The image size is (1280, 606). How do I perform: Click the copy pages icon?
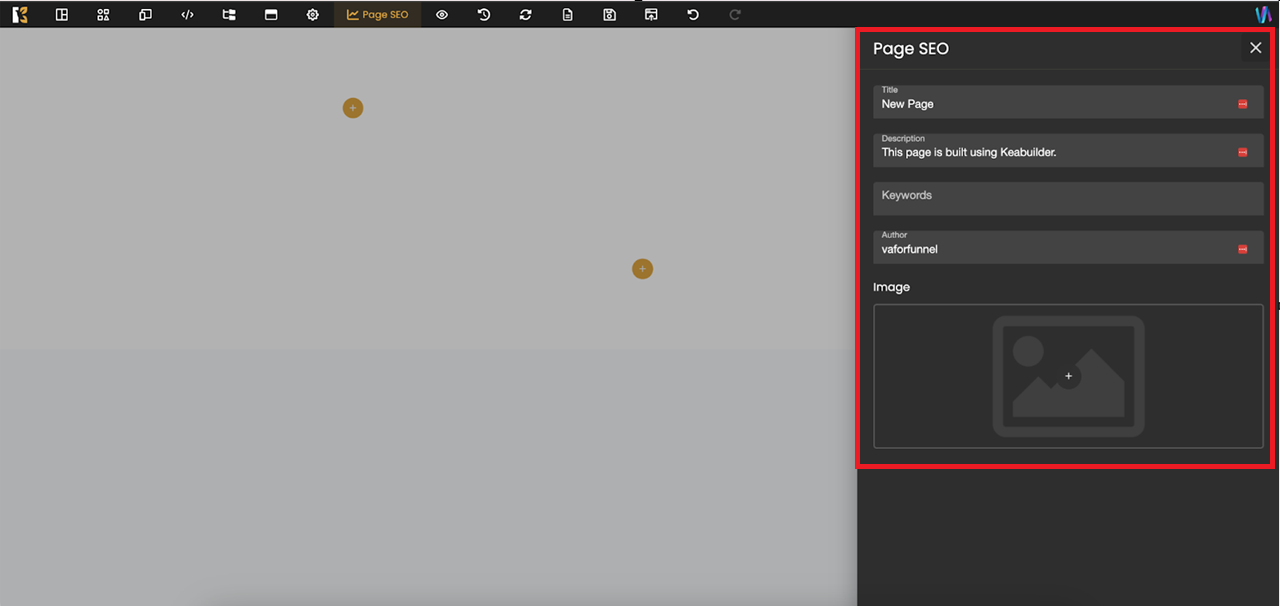(x=145, y=15)
